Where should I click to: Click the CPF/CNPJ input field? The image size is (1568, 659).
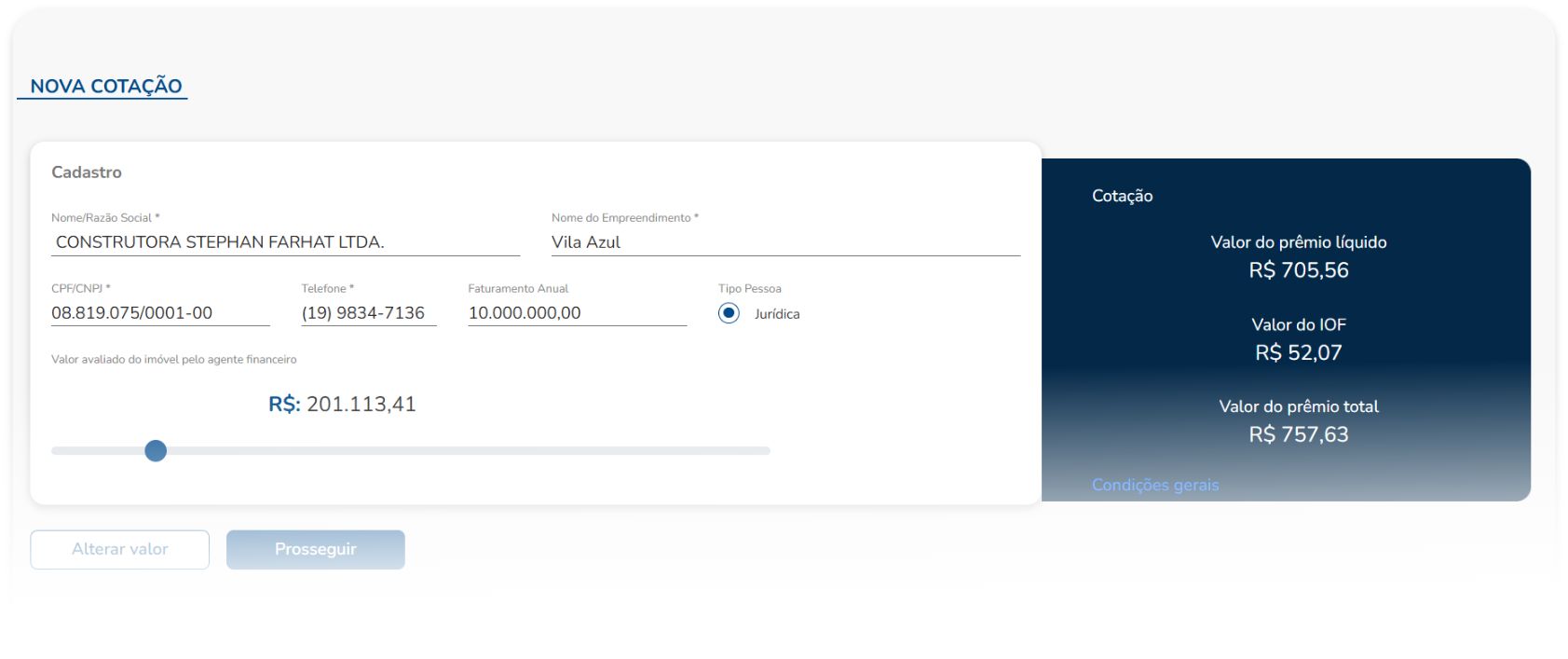coord(159,313)
